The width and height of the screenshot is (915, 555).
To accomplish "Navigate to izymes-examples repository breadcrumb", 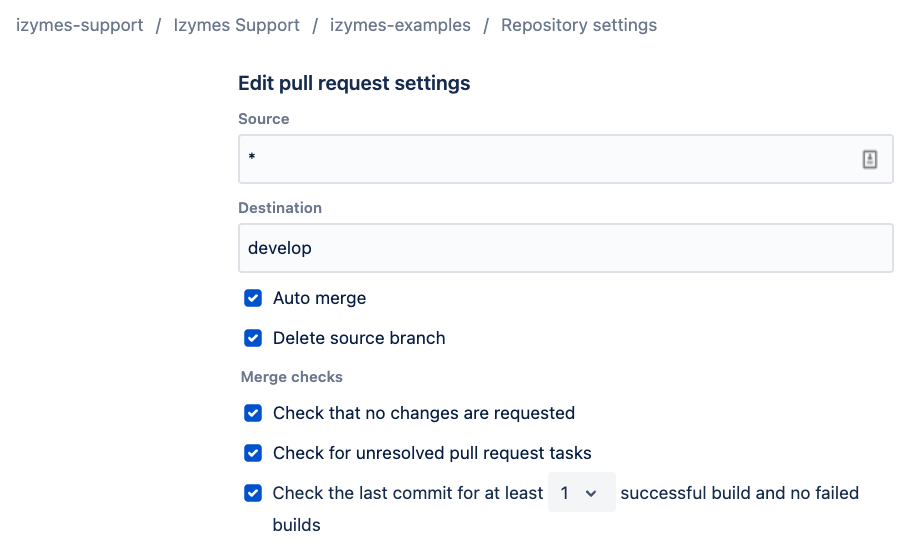I will [x=400, y=25].
